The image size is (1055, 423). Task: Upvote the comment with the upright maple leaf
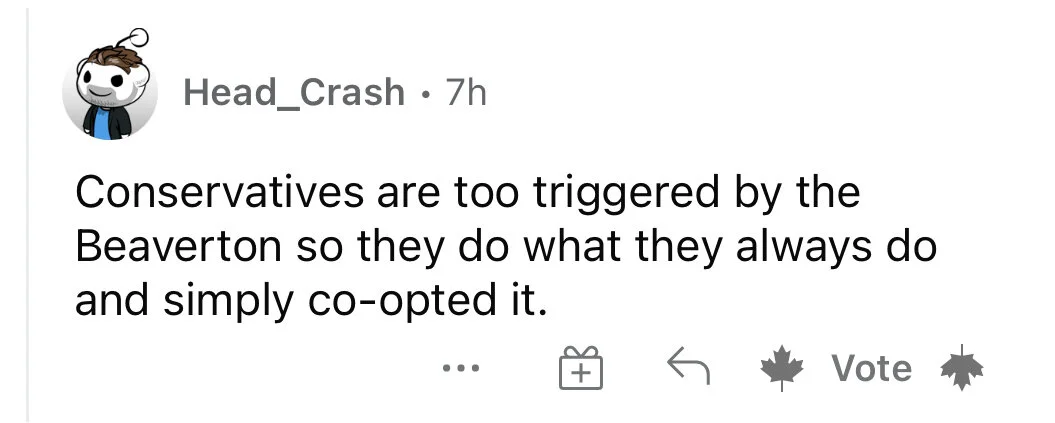(x=782, y=369)
